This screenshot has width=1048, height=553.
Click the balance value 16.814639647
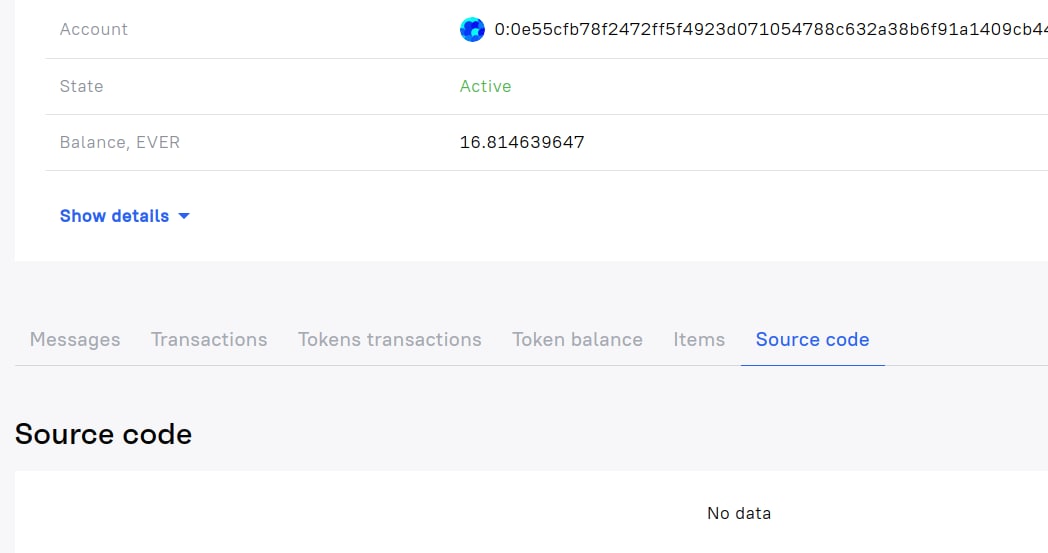522,142
